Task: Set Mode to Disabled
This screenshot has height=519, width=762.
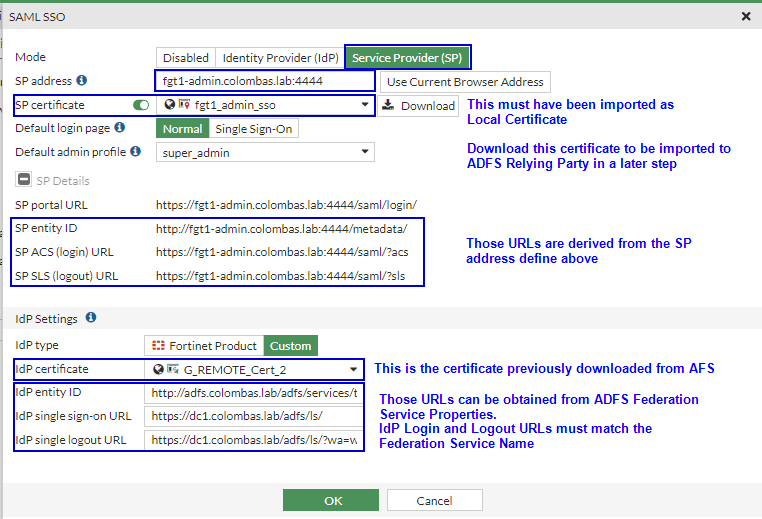Action: tap(186, 58)
